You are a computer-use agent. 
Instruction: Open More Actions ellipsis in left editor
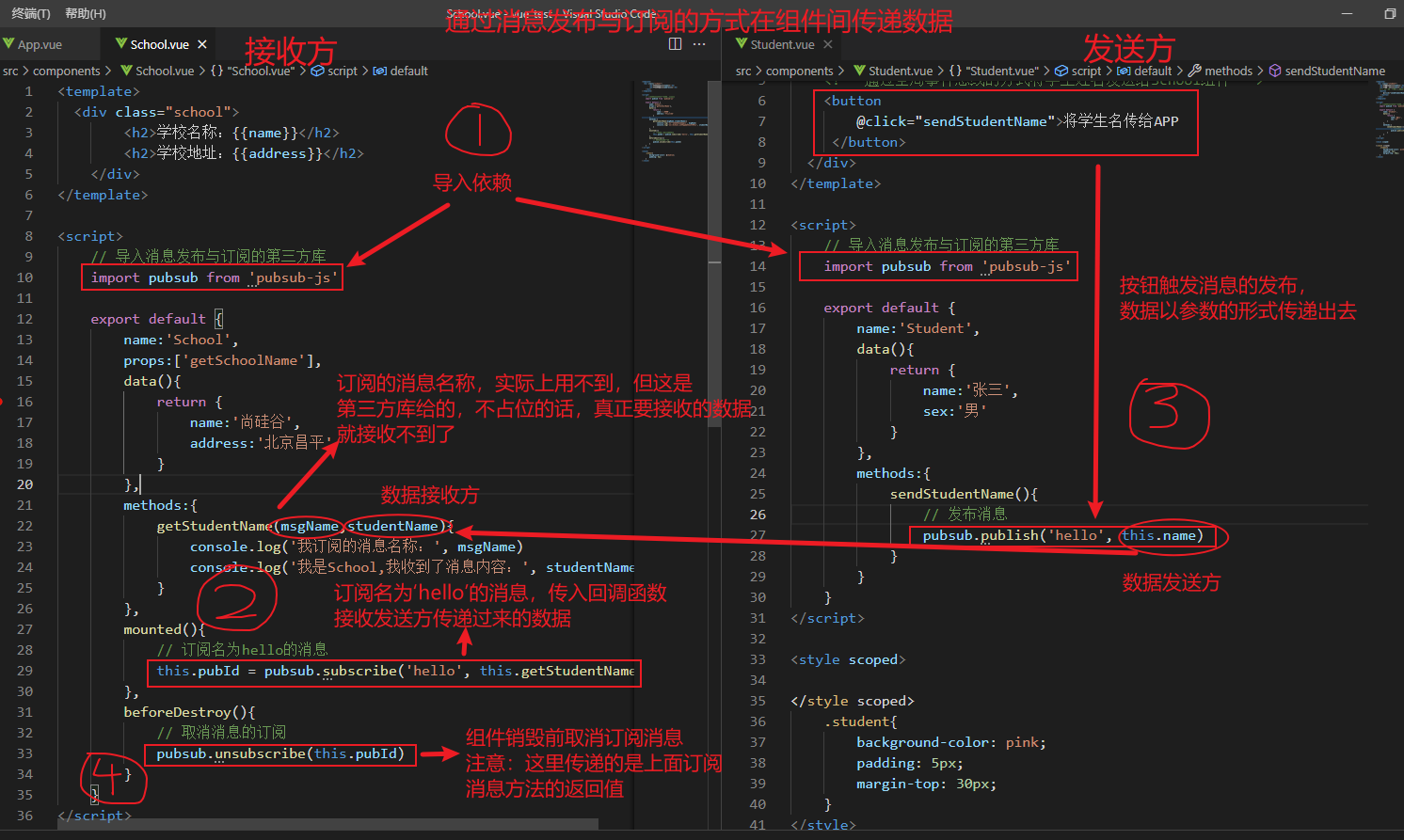[699, 44]
